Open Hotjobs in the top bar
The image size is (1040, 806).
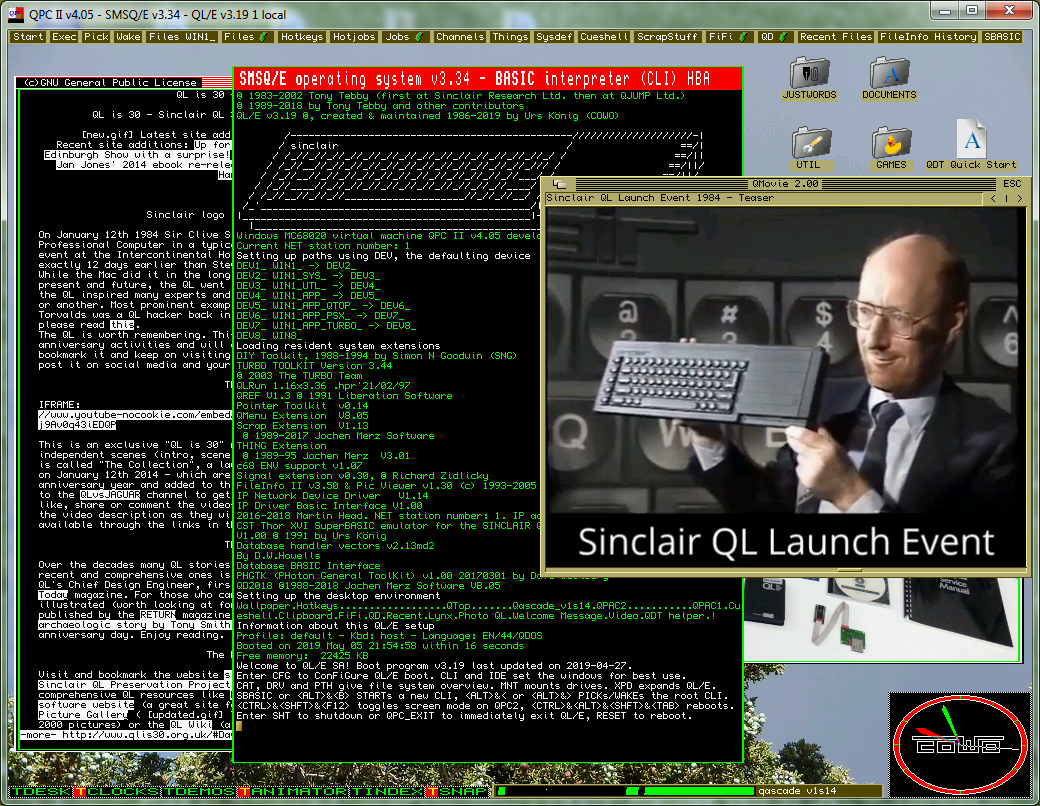(x=354, y=37)
